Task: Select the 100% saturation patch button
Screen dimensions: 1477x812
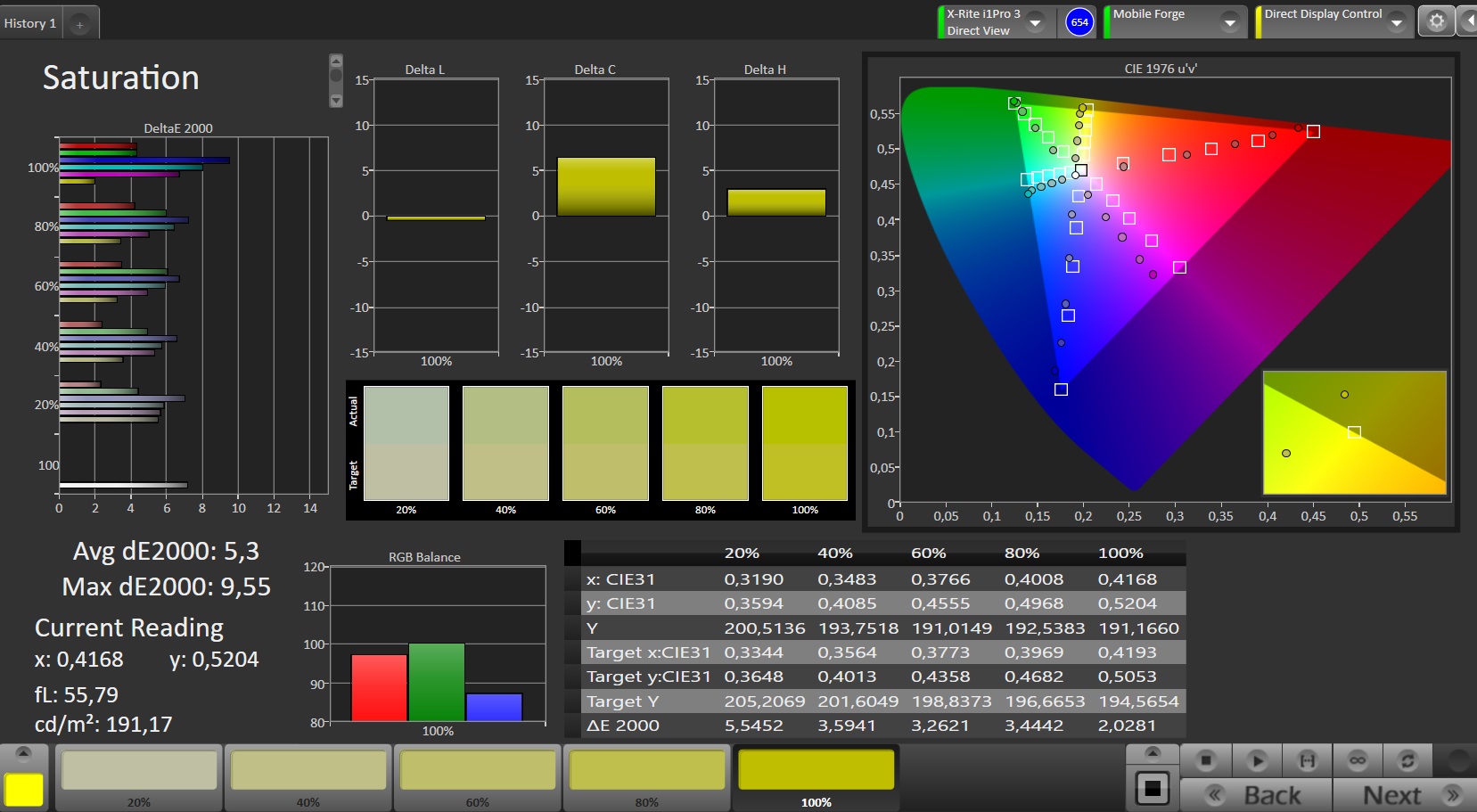Action: pos(816,777)
